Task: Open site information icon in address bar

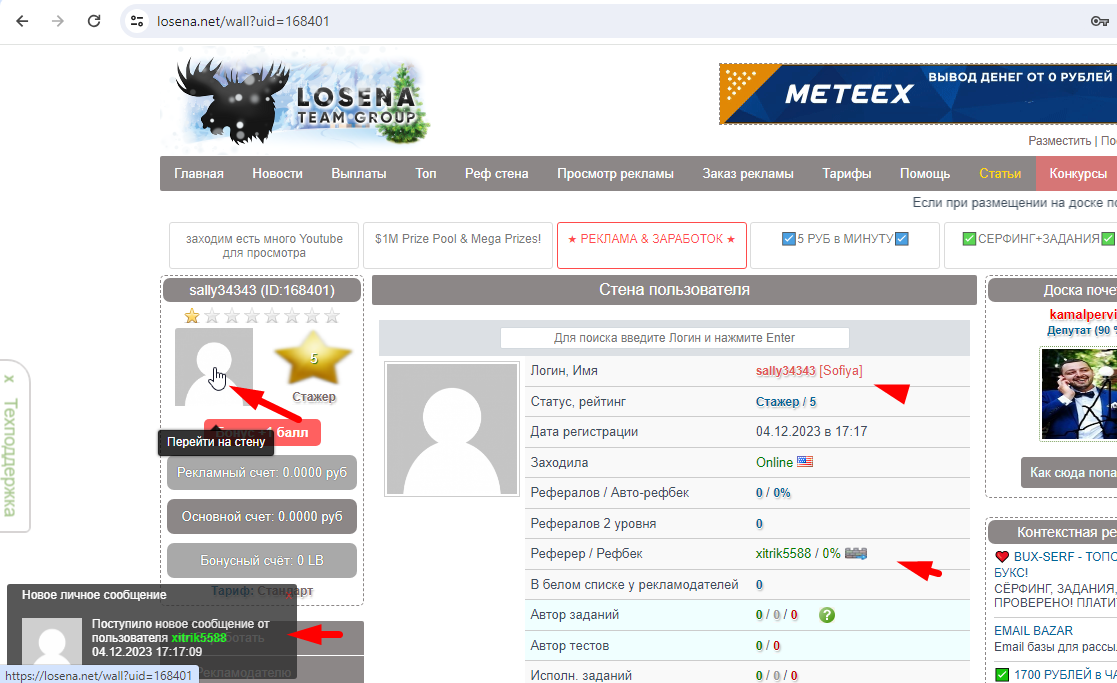Action: point(137,21)
